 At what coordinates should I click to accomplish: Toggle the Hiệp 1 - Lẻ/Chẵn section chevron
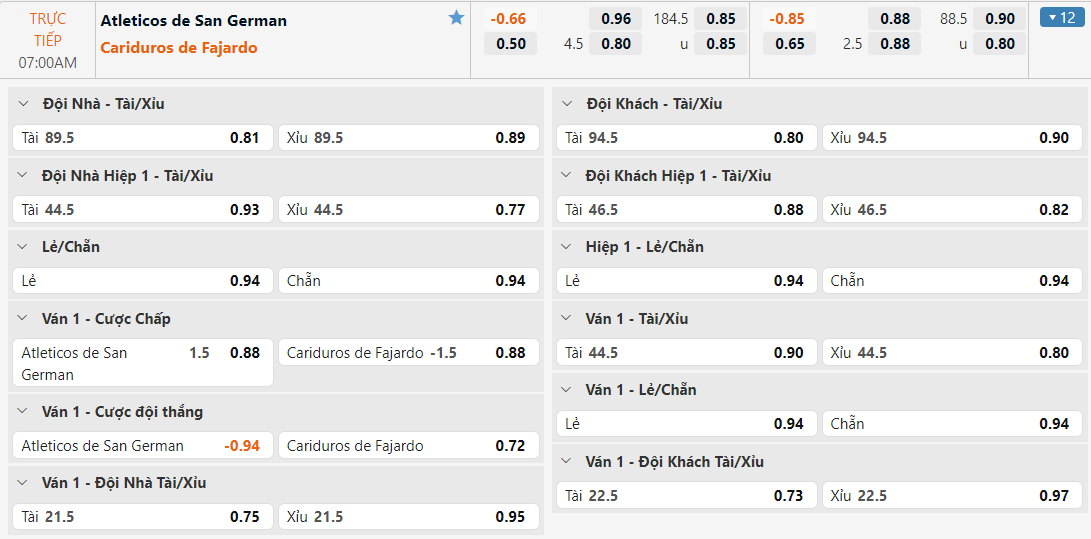[x=568, y=247]
